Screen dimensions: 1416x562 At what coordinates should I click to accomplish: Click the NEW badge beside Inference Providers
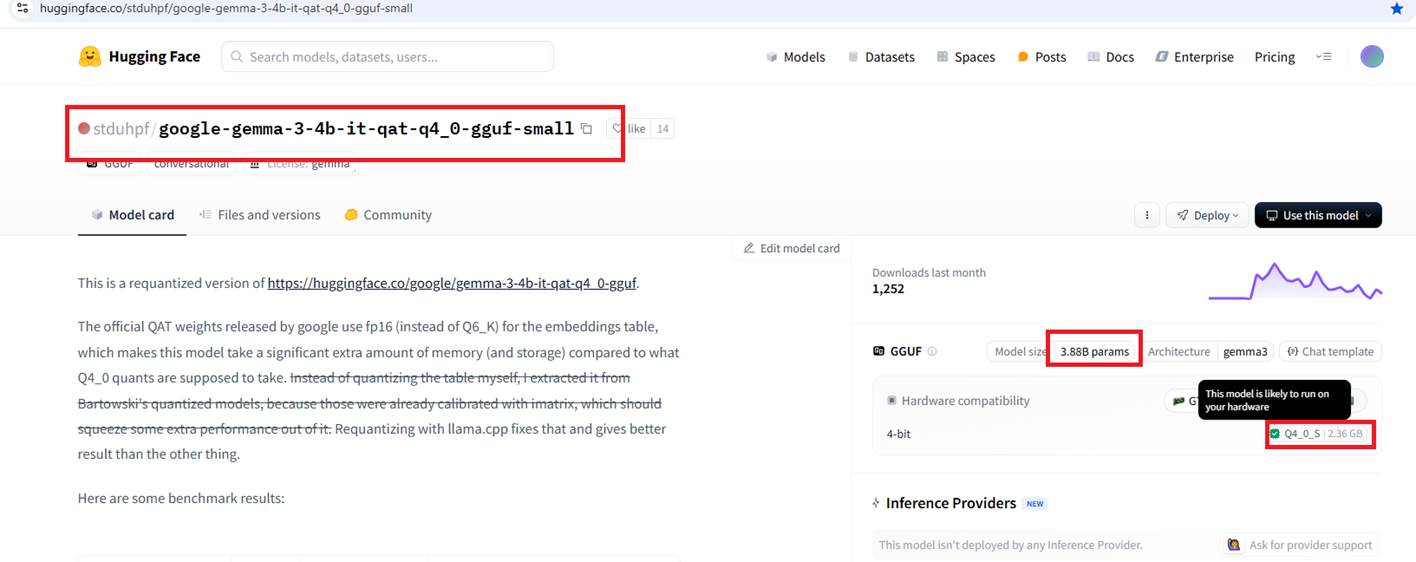pyautogui.click(x=1035, y=504)
